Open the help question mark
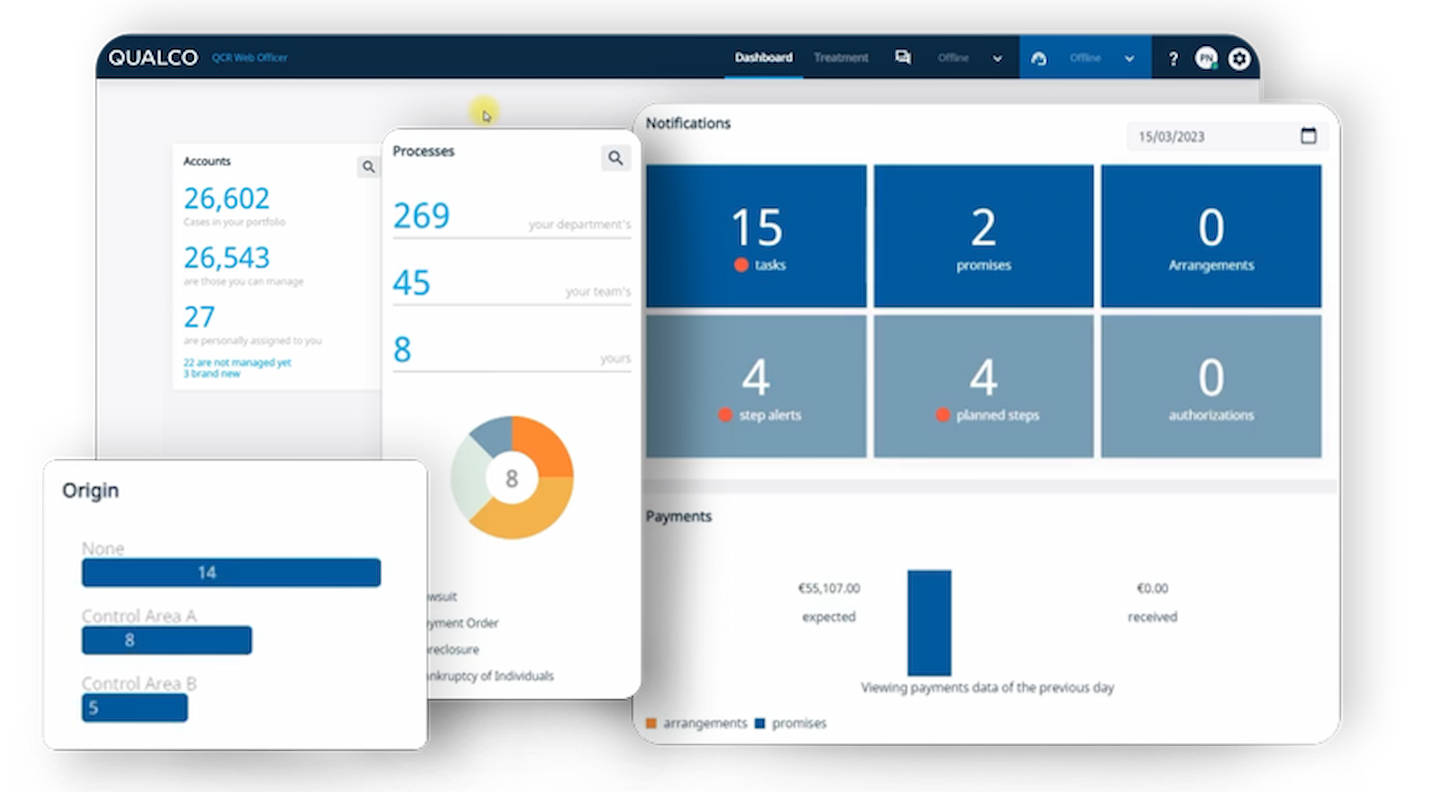 [x=1173, y=59]
